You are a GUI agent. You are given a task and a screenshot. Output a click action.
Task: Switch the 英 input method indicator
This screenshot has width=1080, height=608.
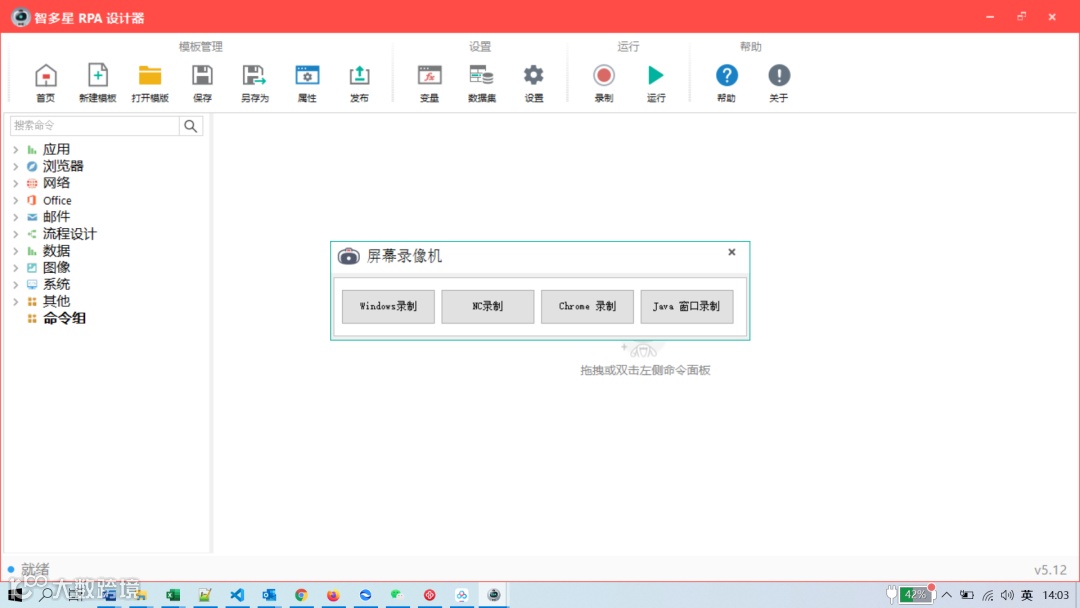pyautogui.click(x=1027, y=595)
